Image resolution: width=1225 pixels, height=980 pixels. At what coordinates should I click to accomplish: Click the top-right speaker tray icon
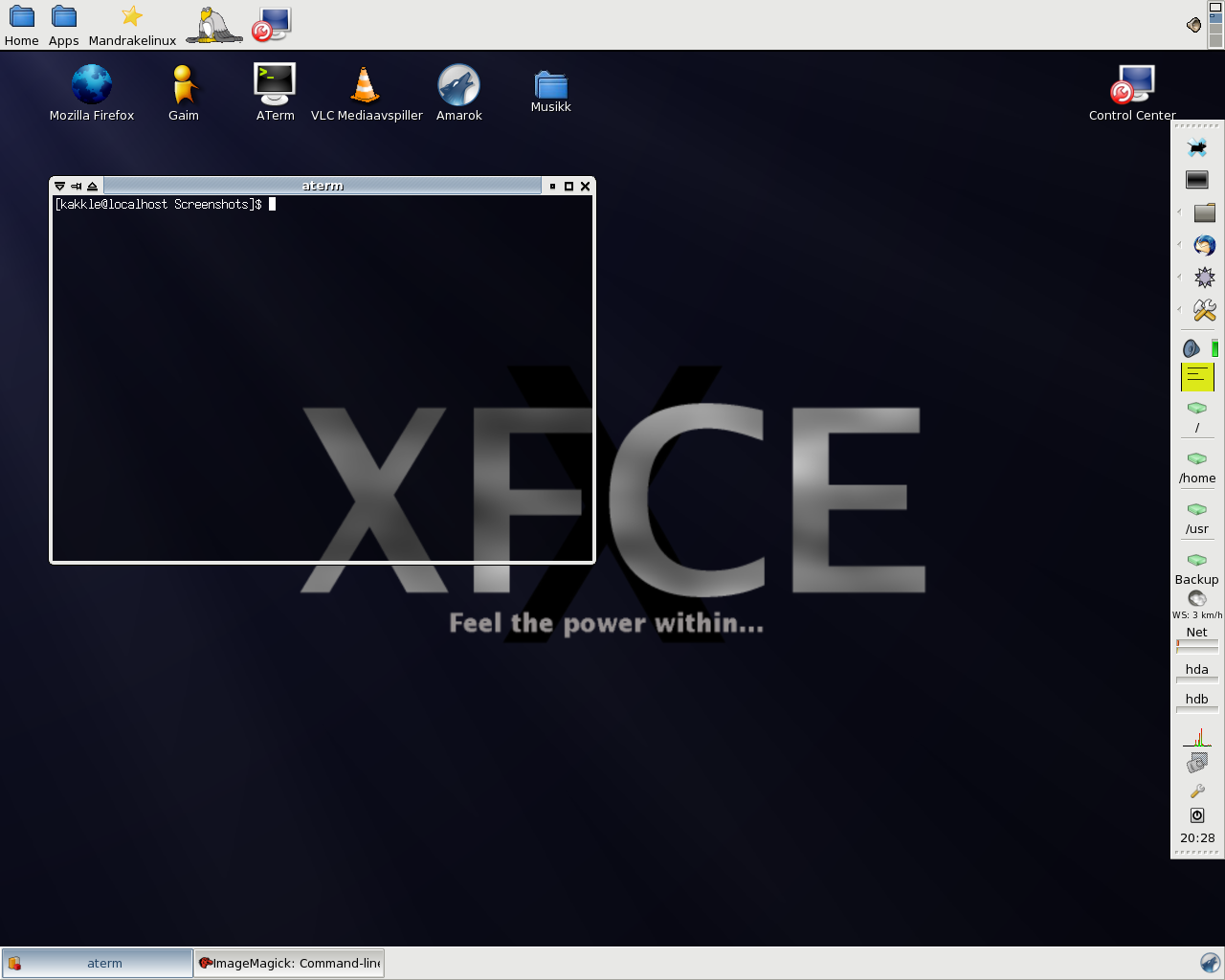pyautogui.click(x=1193, y=25)
